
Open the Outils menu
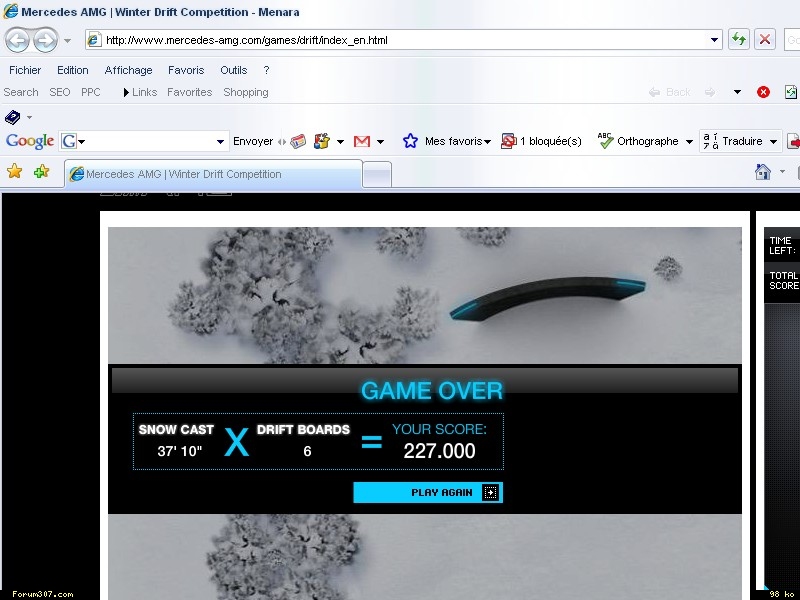(x=233, y=70)
